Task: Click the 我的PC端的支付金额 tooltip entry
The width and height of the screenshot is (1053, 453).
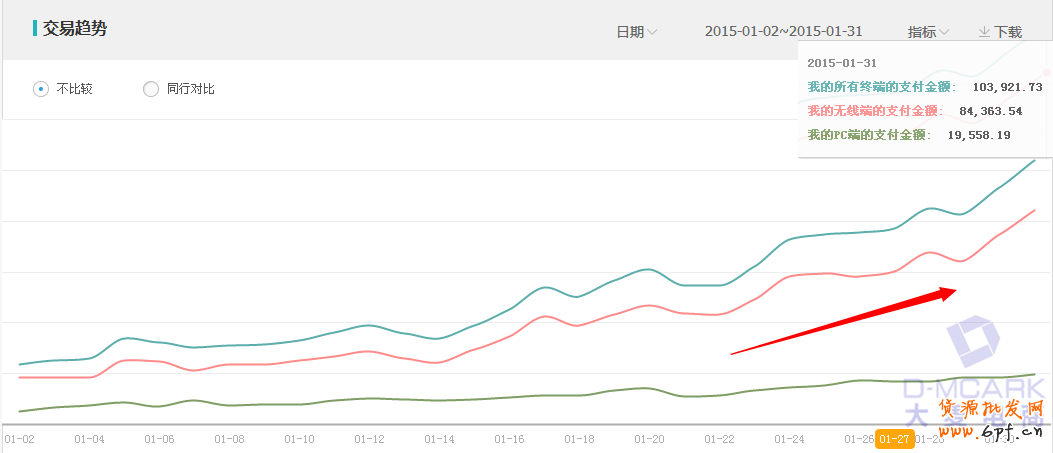Action: [x=868, y=134]
